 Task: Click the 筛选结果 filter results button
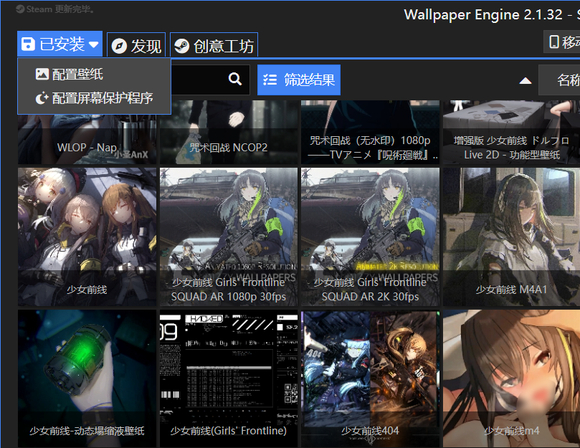click(x=299, y=80)
